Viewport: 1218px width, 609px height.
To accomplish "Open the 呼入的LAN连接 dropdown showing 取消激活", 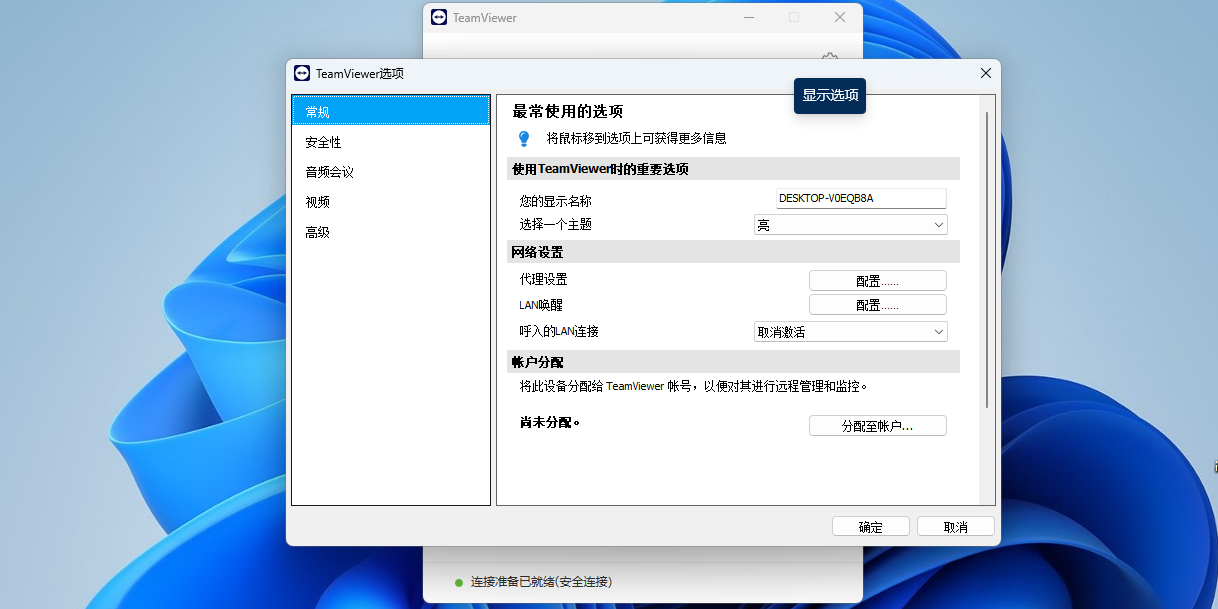I will coord(850,331).
